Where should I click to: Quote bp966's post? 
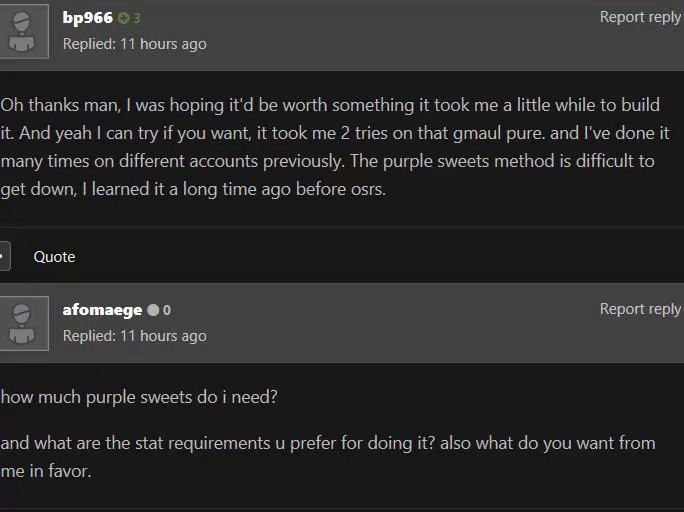(x=54, y=257)
